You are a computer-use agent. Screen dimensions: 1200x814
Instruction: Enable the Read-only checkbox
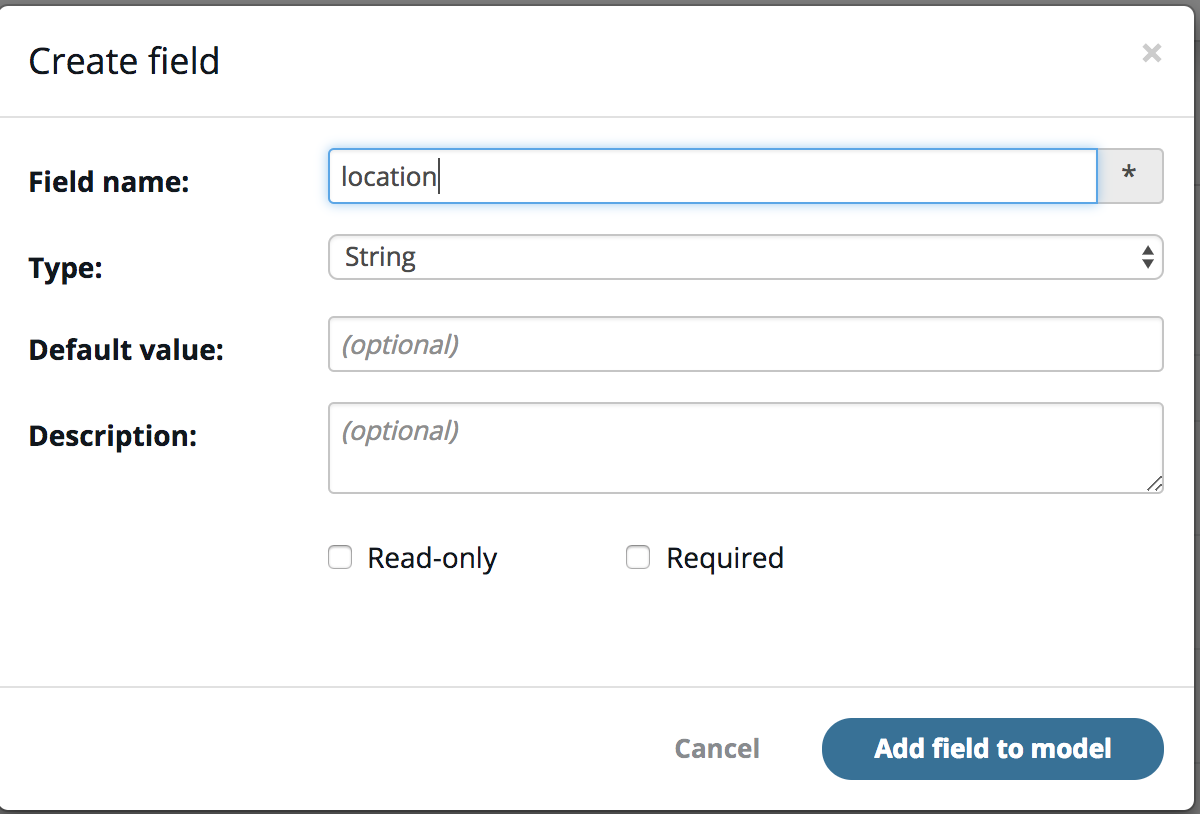tap(341, 558)
